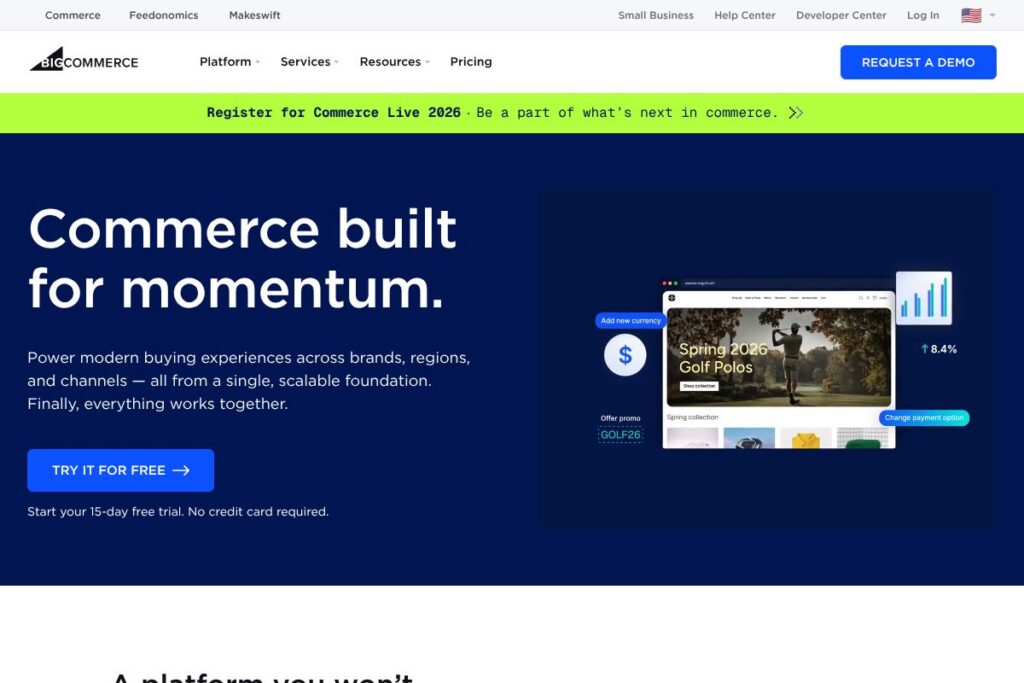Click the Request a Demo button
Screen dimensions: 1024x683
click(918, 62)
